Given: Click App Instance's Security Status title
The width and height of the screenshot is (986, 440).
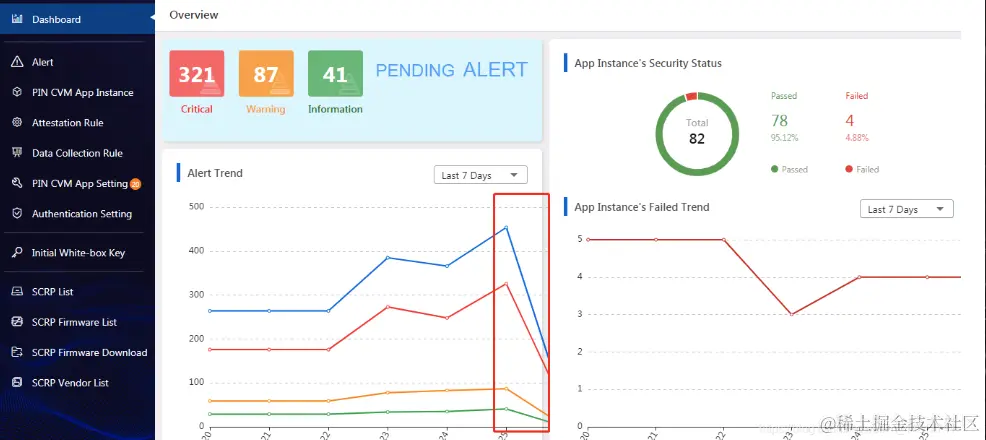Looking at the screenshot, I should click(x=648, y=63).
